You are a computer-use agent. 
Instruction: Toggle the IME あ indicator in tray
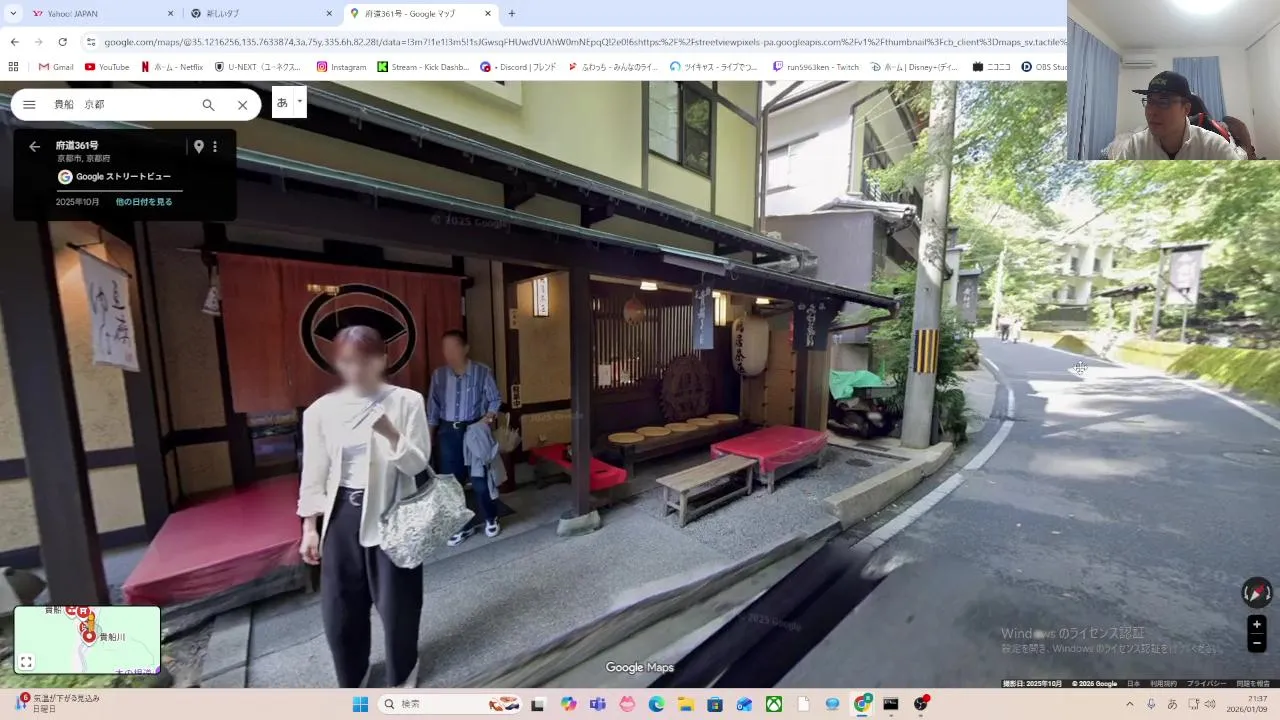1172,704
